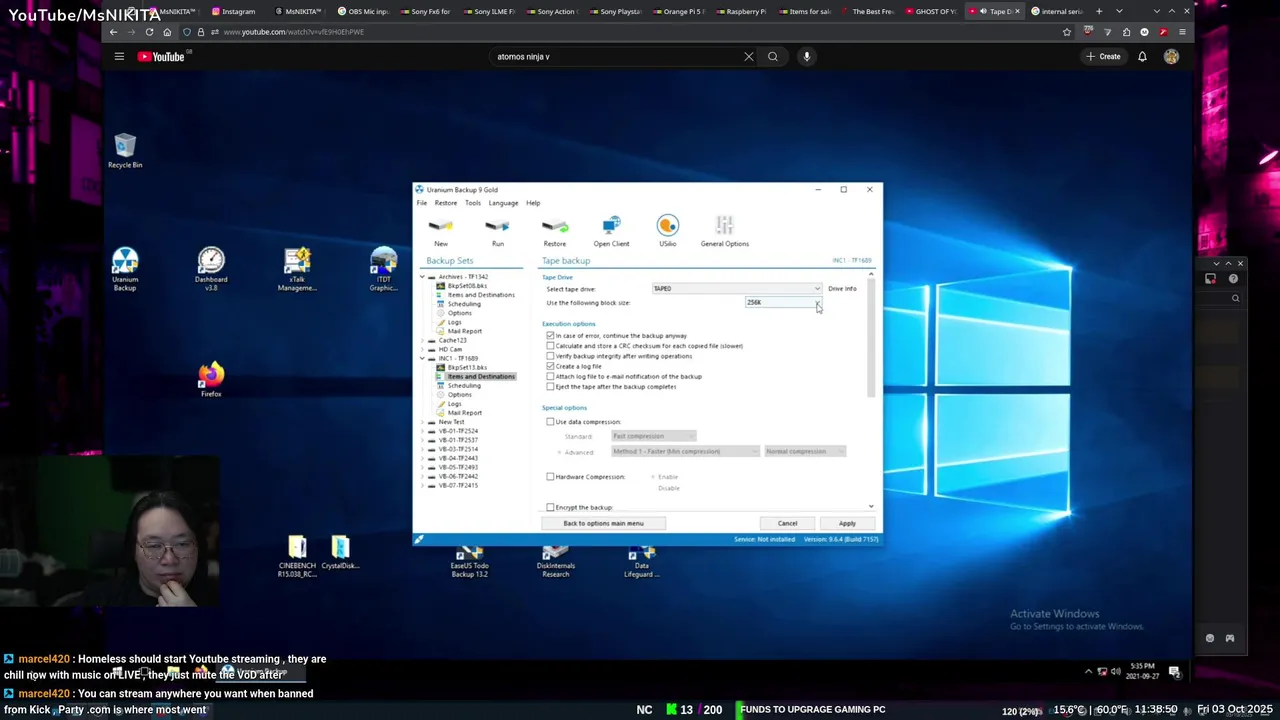Screen dimensions: 1280x720
Task: Expand the HD Cam tree node
Action: tap(422, 349)
